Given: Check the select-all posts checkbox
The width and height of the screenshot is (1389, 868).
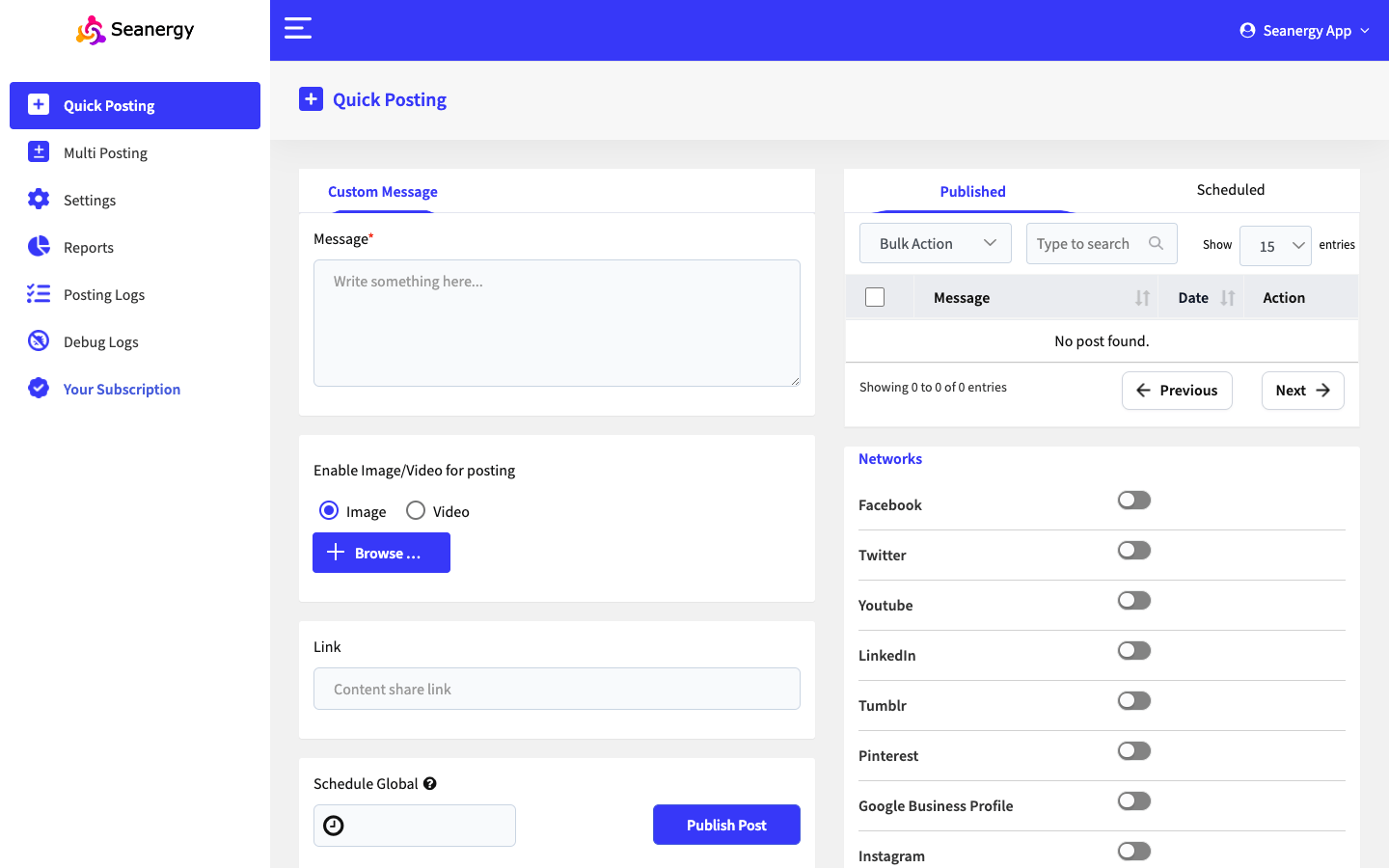Looking at the screenshot, I should [875, 297].
